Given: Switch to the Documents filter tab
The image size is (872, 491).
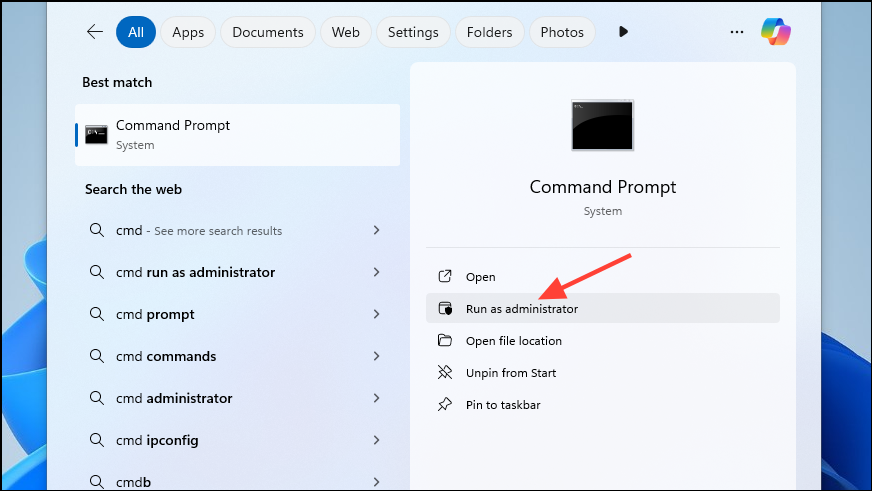Looking at the screenshot, I should tap(267, 32).
